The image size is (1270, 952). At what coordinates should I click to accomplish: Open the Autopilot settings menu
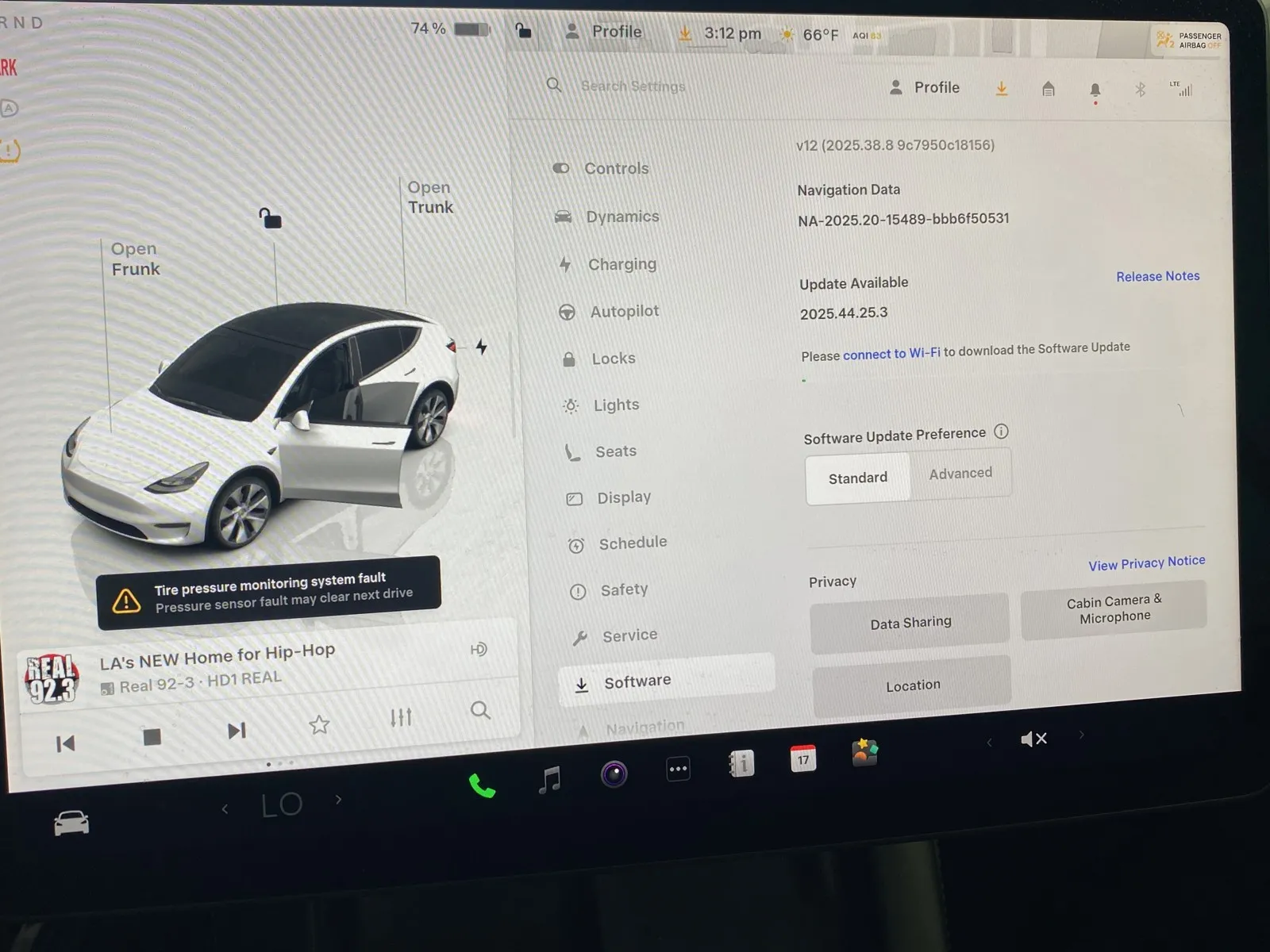click(x=624, y=312)
